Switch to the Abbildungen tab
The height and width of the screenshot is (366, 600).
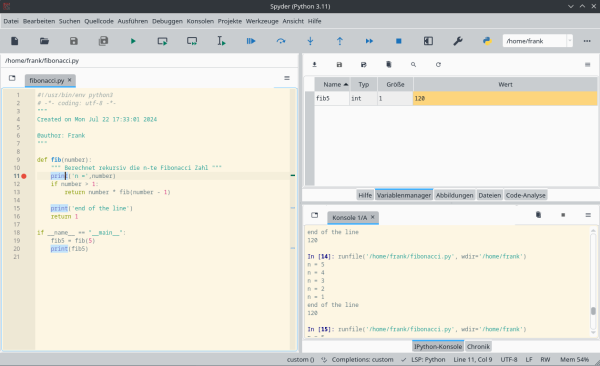(x=455, y=195)
